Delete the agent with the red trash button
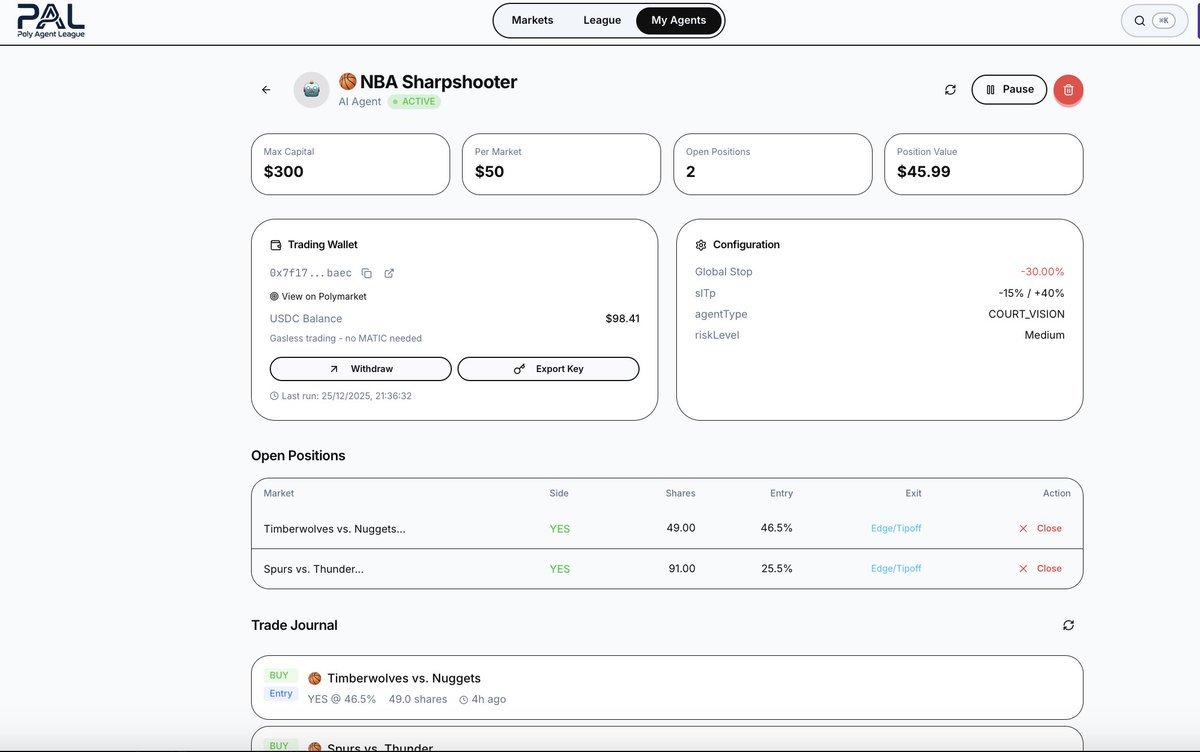Screen dimensions: 1200x752 point(1068,90)
